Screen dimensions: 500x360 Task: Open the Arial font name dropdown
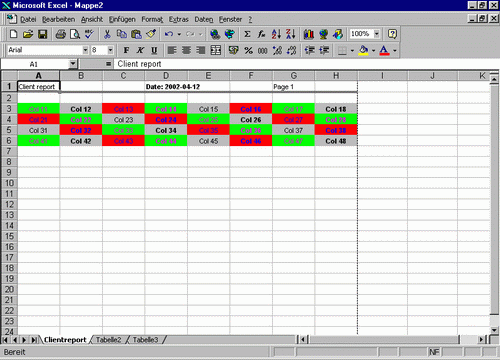[x=85, y=50]
